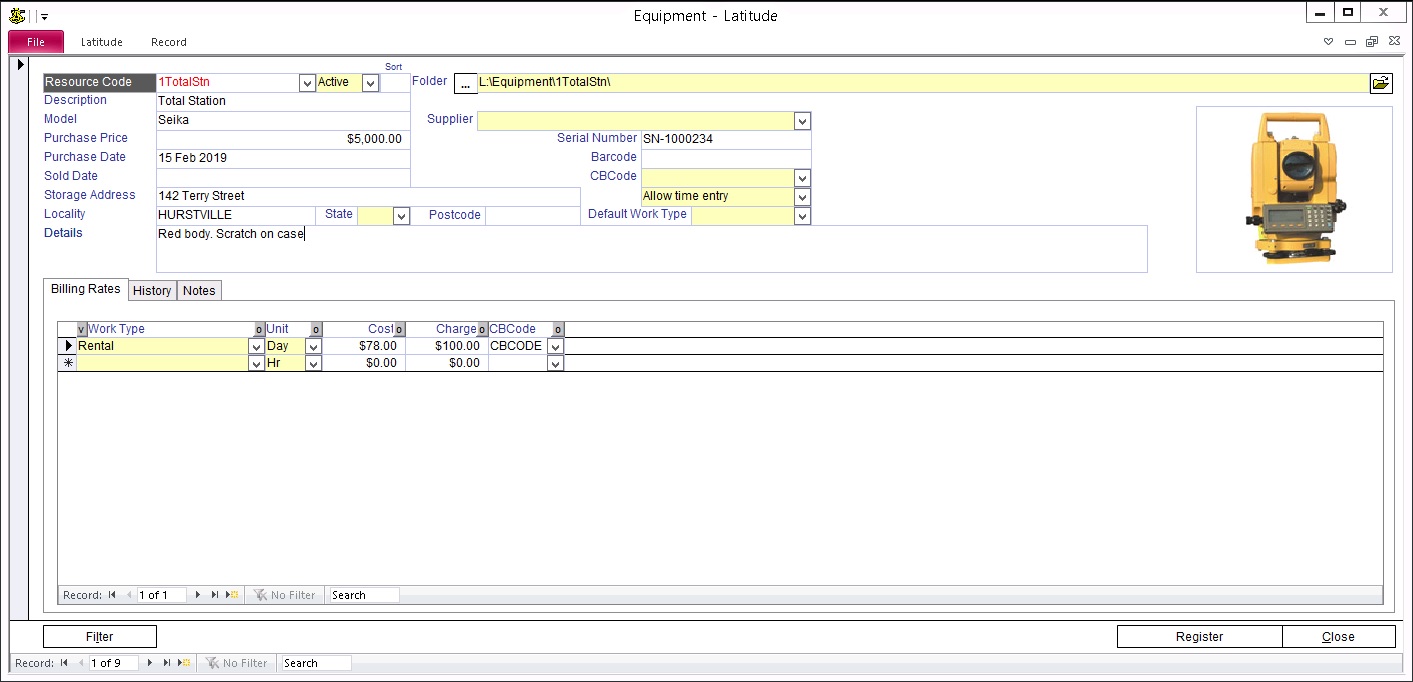Viewport: 1413px width, 682px height.
Task: Click the Filter button
Action: [x=100, y=636]
